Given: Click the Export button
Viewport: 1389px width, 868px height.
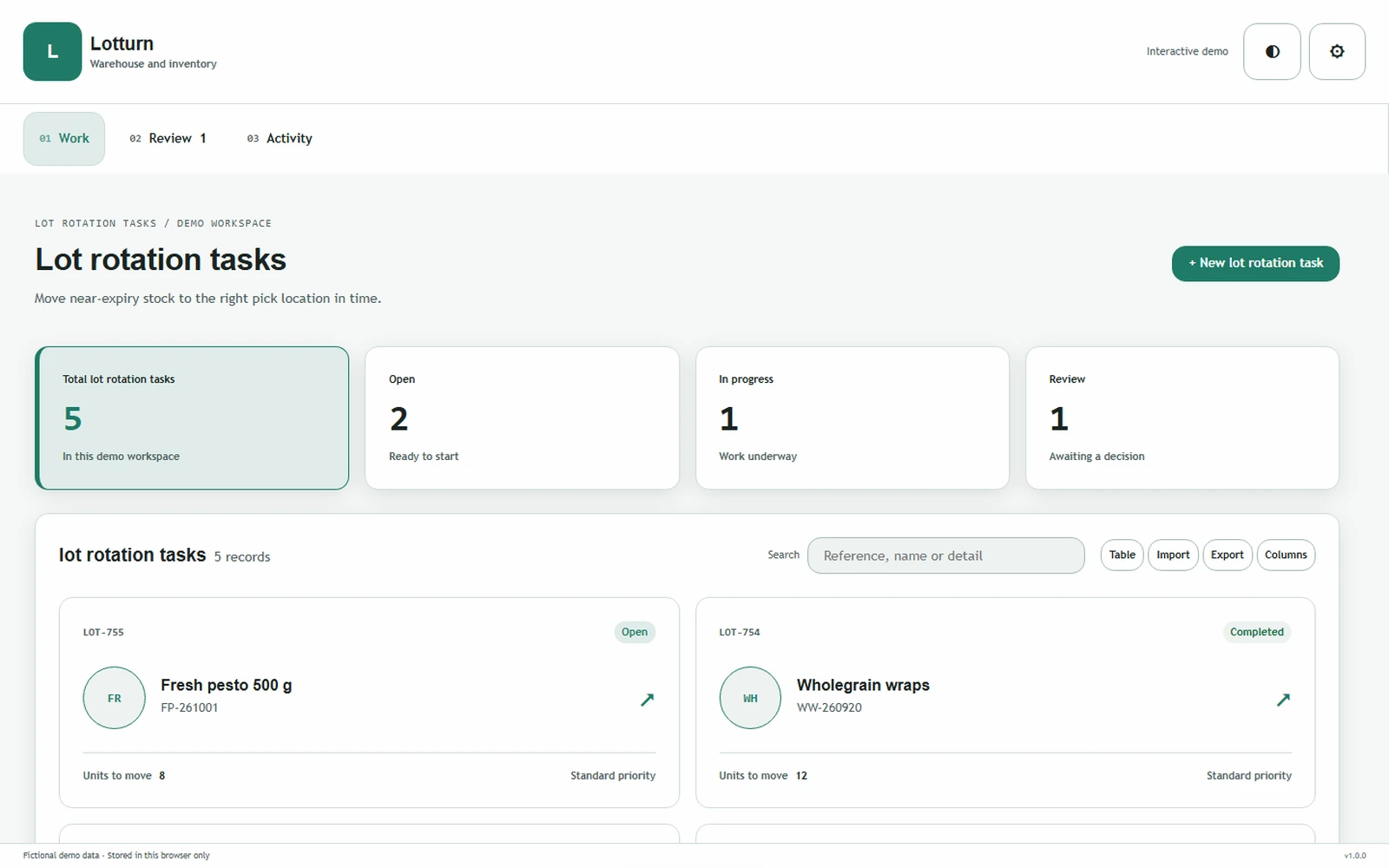Looking at the screenshot, I should (x=1228, y=555).
